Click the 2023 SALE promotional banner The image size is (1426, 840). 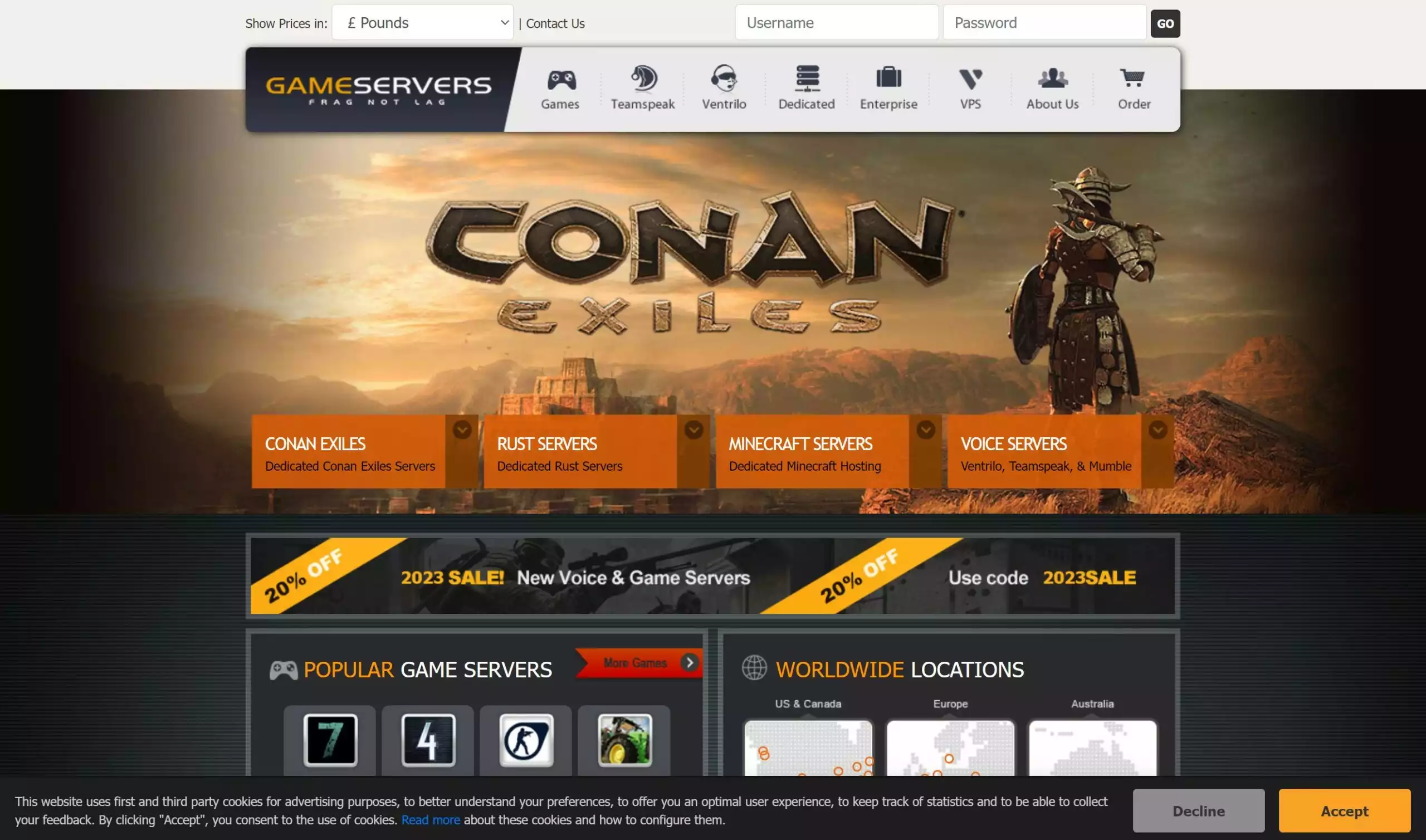tap(712, 575)
